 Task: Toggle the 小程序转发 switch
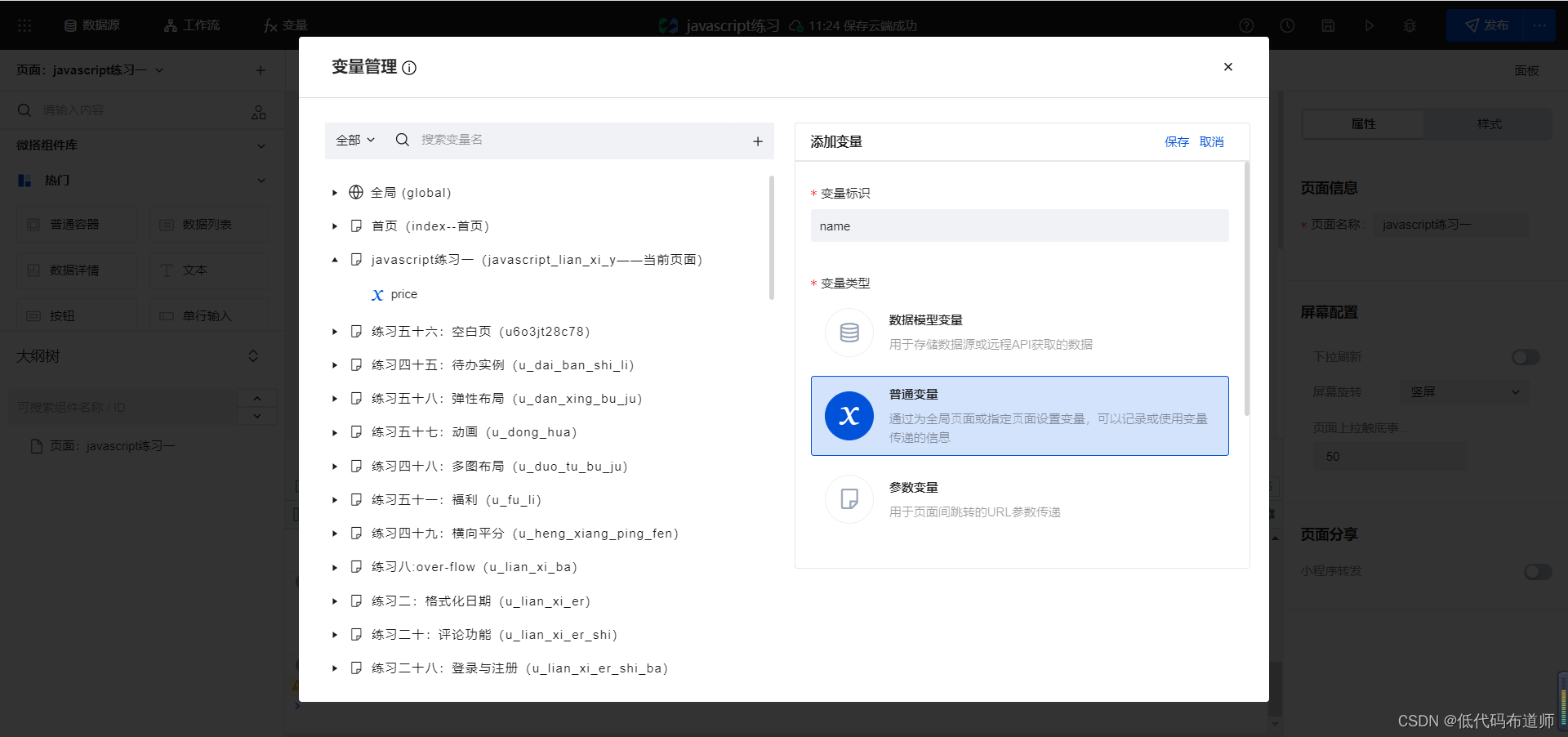[x=1538, y=572]
